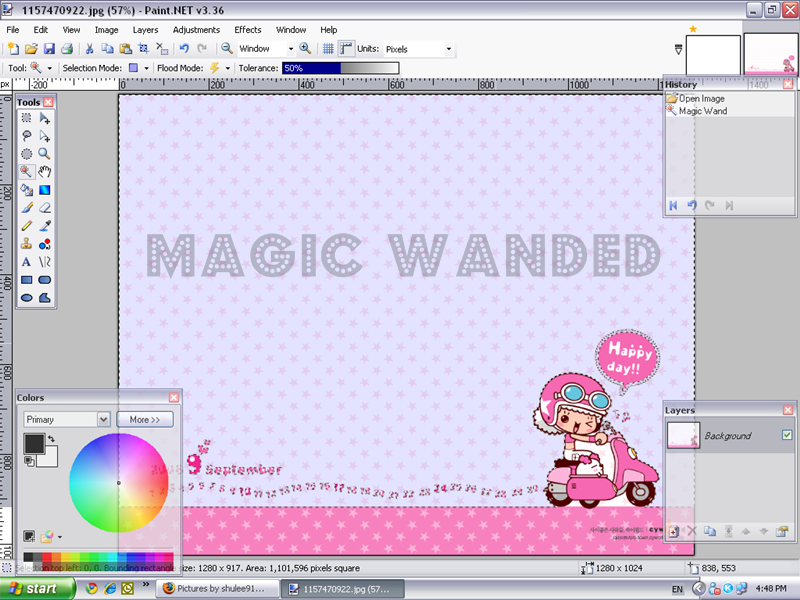This screenshot has width=800, height=600.
Task: Choose the Paint Bucket tool
Action: (27, 190)
